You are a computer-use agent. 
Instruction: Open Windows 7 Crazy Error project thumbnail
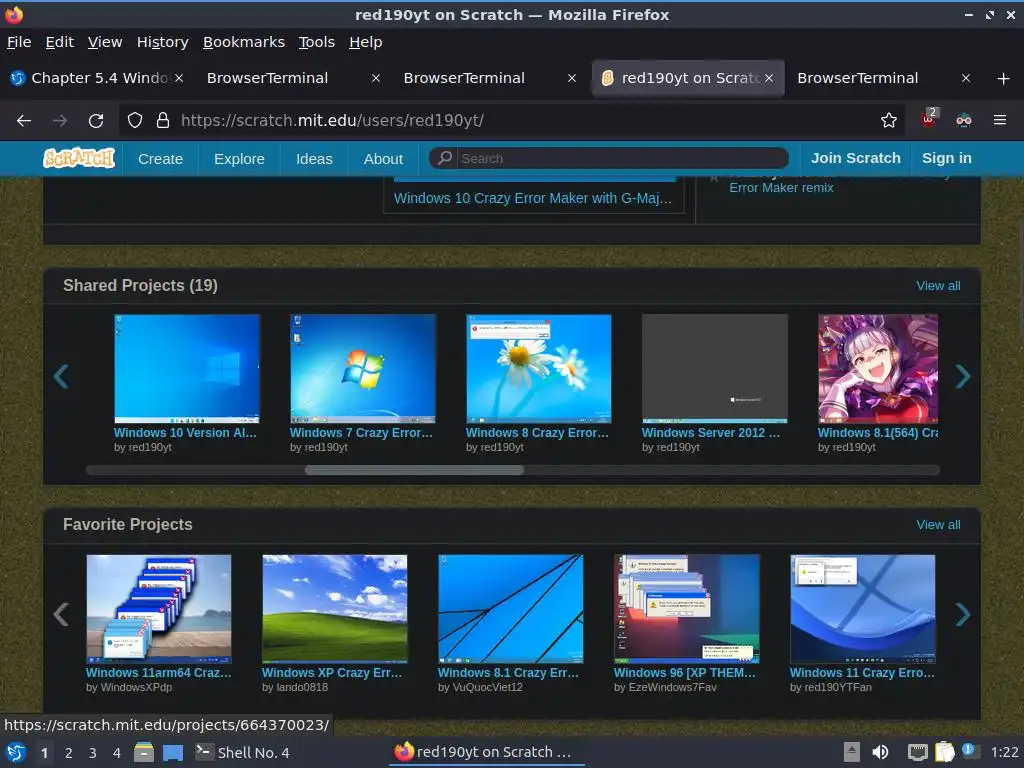pos(362,369)
